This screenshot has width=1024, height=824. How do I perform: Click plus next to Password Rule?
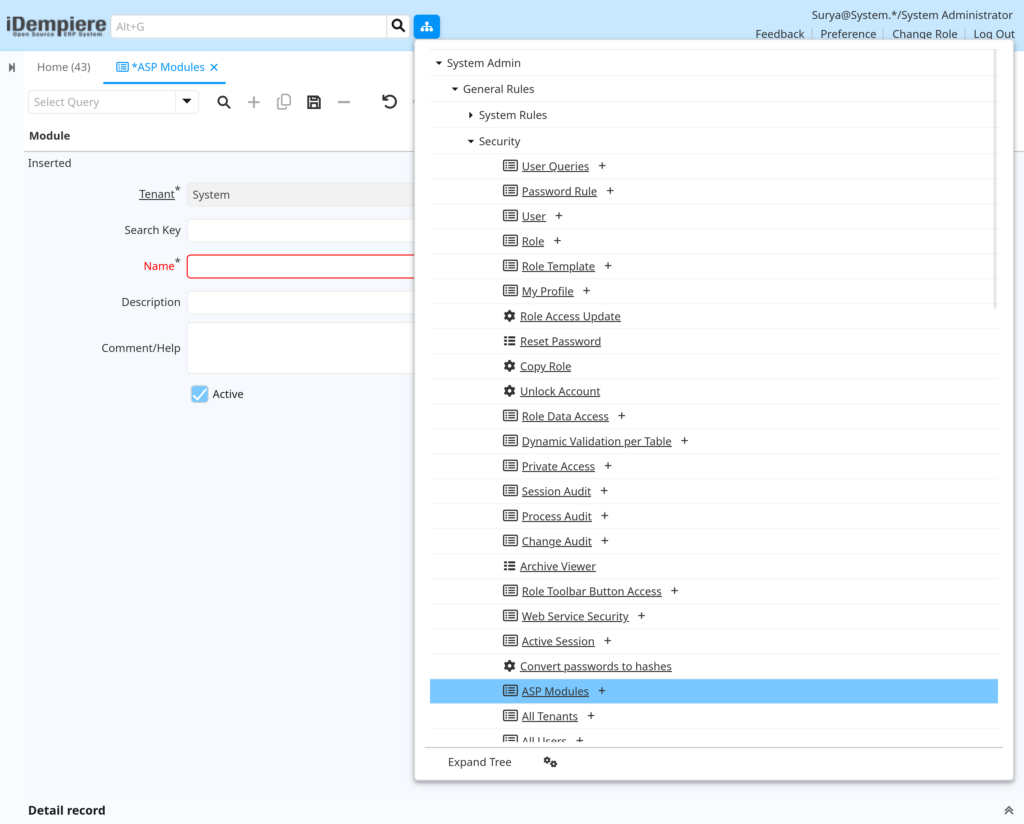coord(610,191)
